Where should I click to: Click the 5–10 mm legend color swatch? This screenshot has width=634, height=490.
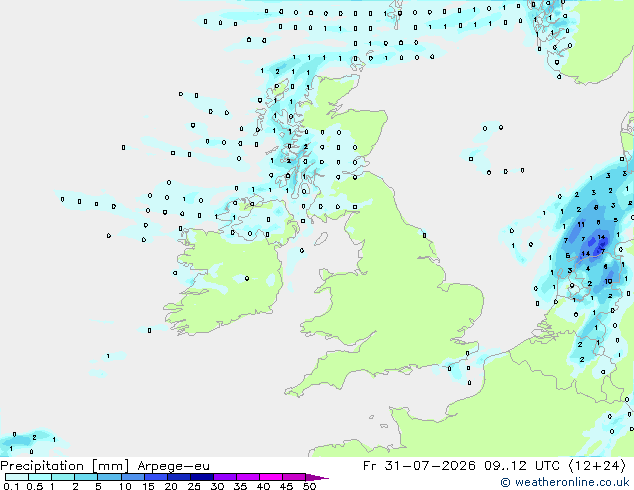109,477
